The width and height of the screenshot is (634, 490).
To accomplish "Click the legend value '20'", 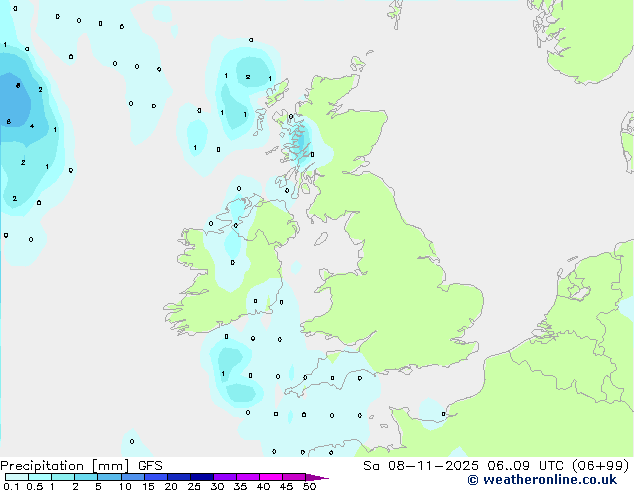I will tap(171, 486).
